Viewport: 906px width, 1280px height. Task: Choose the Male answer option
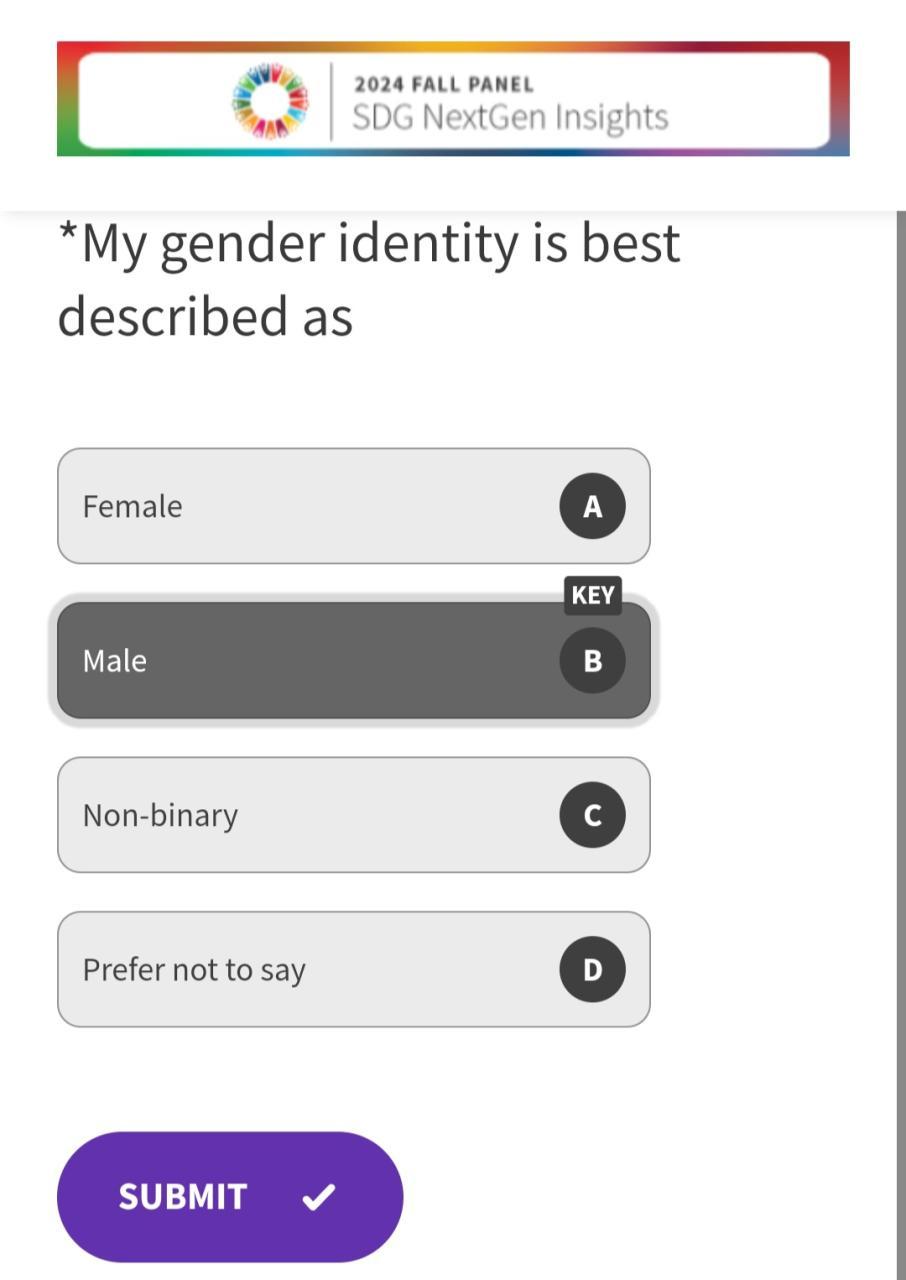point(300,660)
